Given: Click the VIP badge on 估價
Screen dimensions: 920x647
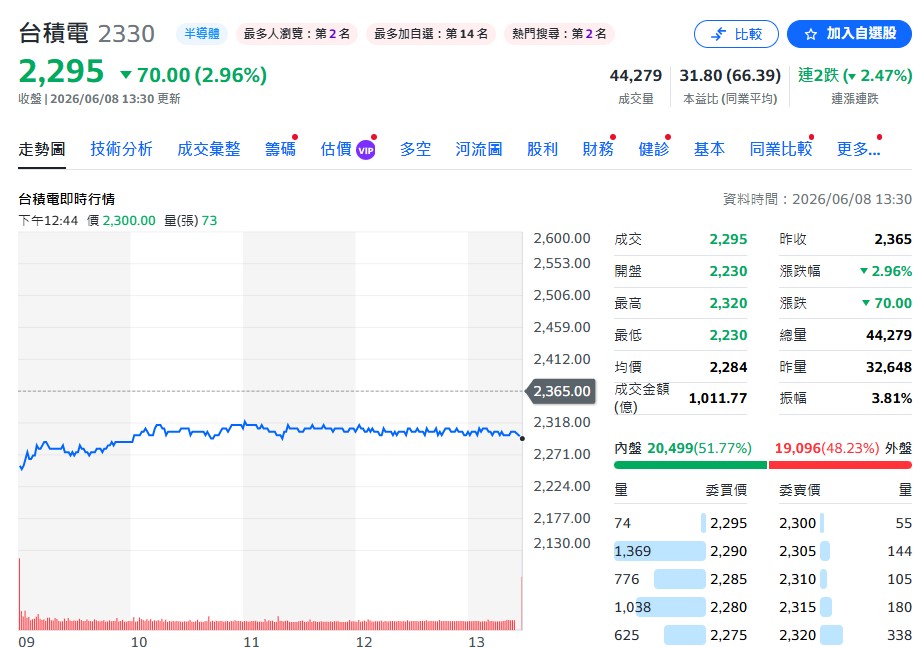Looking at the screenshot, I should (x=366, y=150).
